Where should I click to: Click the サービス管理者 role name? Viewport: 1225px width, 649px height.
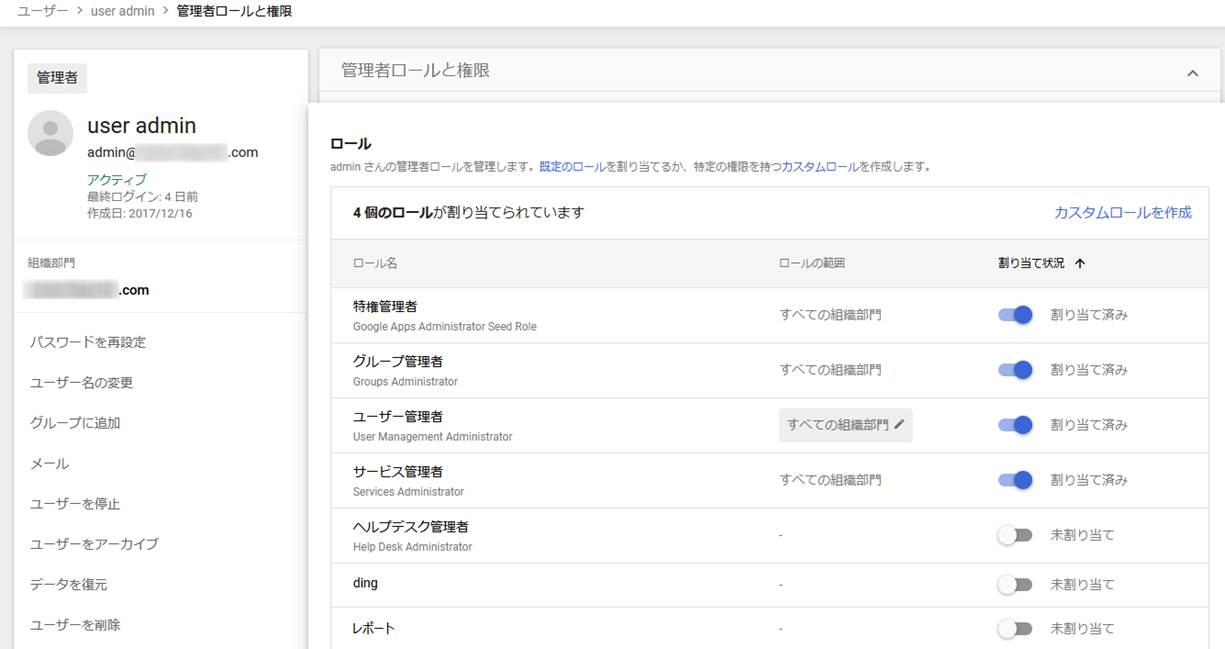398,471
